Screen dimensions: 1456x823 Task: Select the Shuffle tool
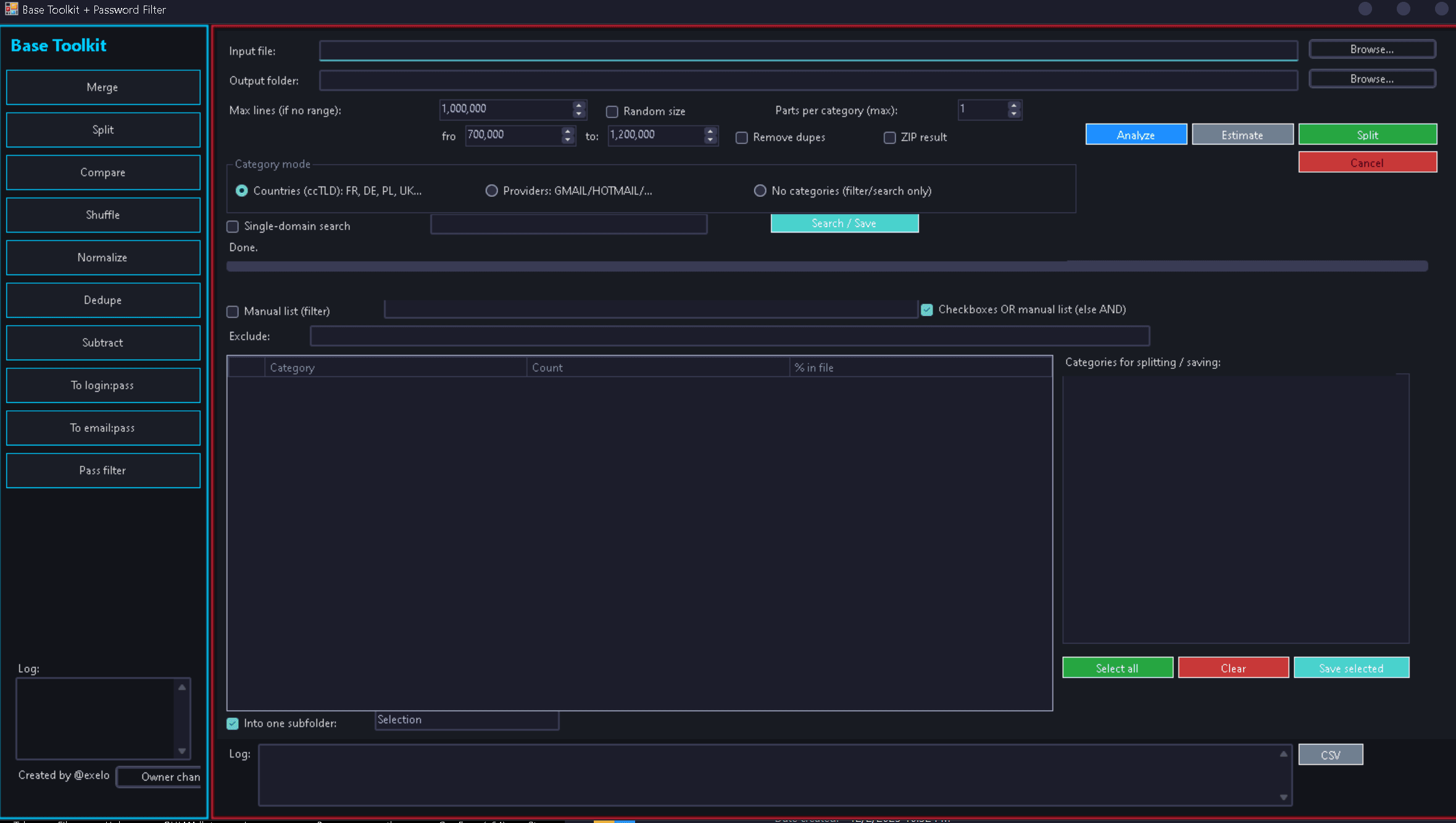coord(102,215)
